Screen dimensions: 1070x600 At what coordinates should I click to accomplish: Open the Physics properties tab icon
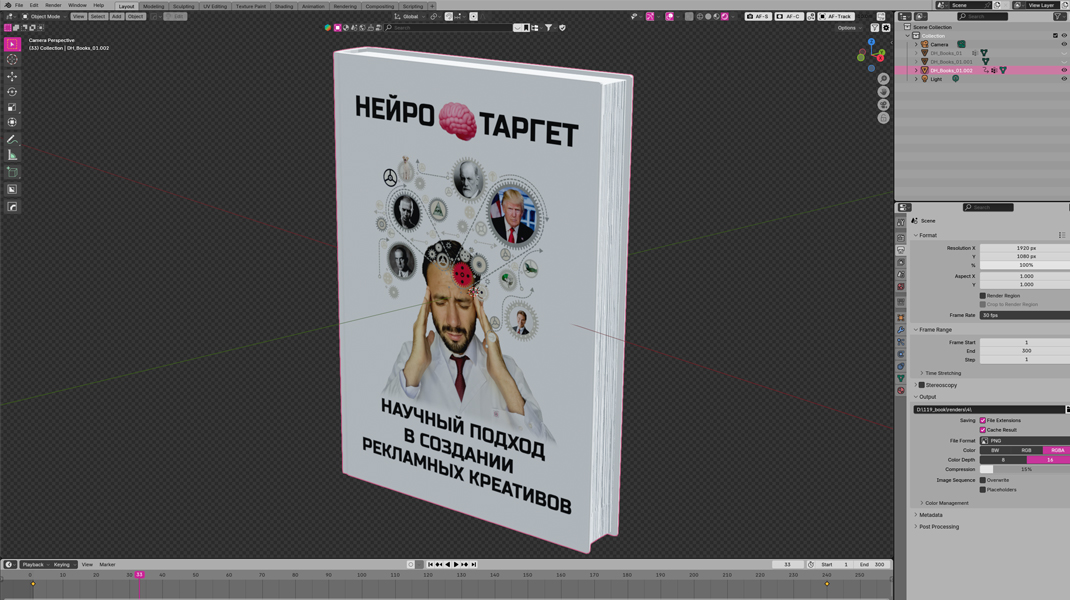tap(901, 354)
